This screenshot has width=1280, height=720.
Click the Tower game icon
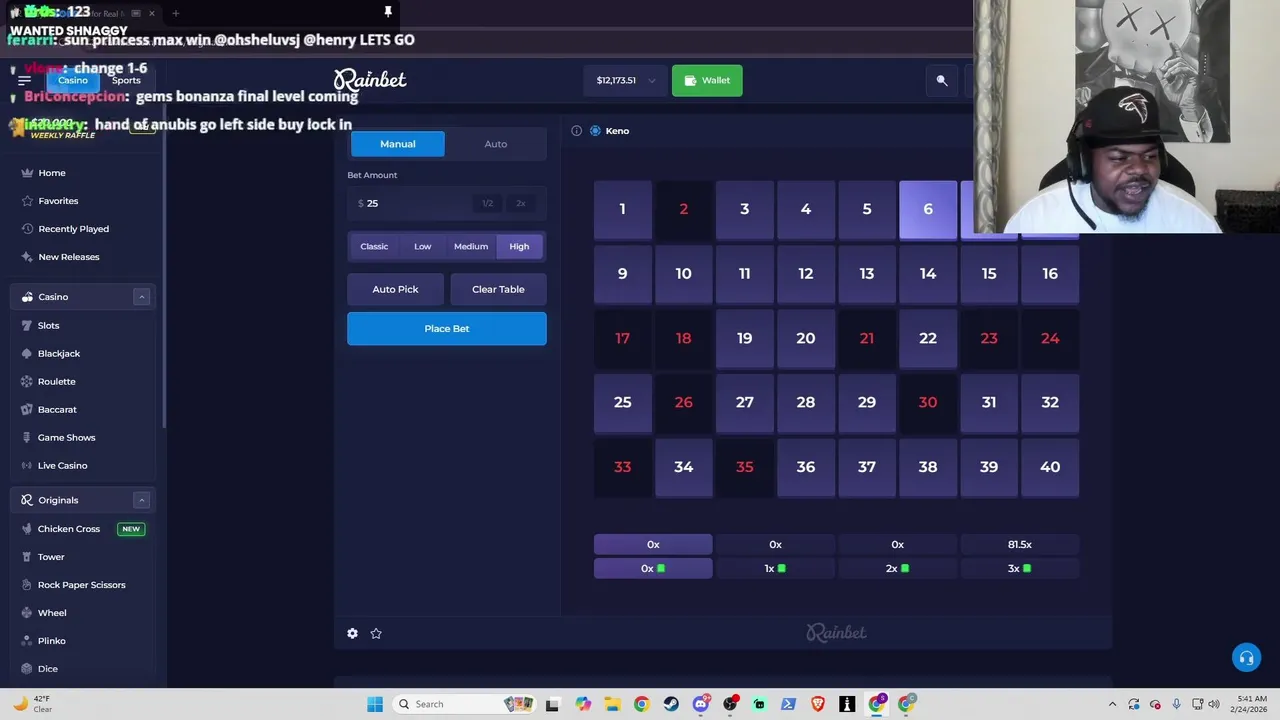27,557
